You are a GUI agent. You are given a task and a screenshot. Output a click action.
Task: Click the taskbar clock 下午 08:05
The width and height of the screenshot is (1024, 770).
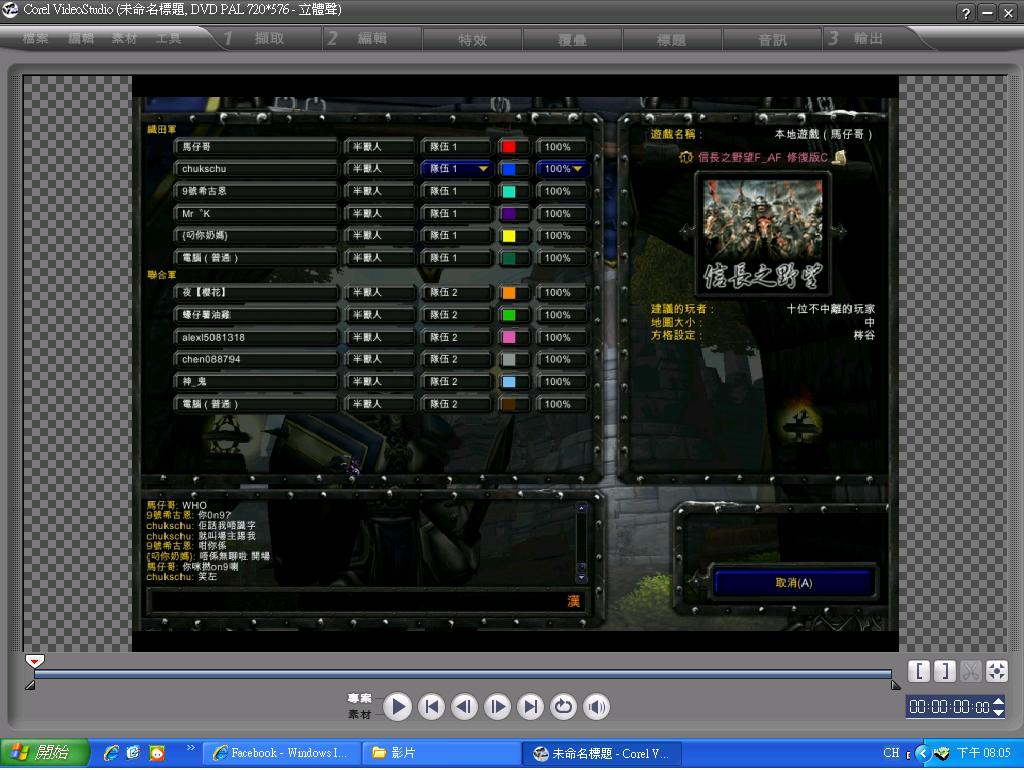coord(984,753)
